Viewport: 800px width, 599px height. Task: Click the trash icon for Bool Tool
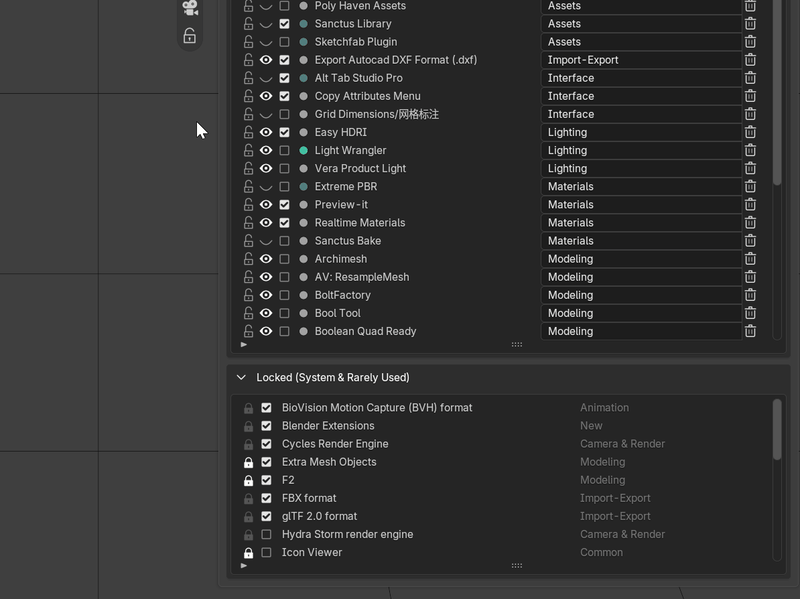tap(750, 313)
